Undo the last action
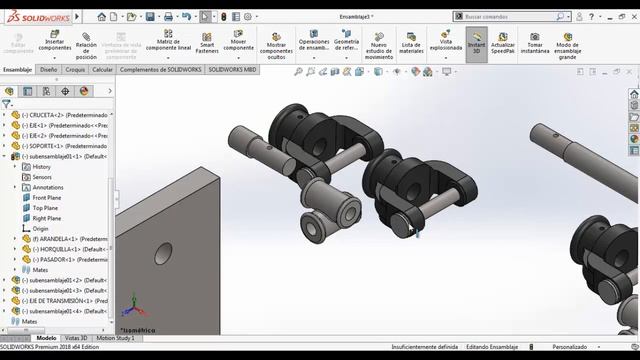640x360 pixels. point(187,17)
